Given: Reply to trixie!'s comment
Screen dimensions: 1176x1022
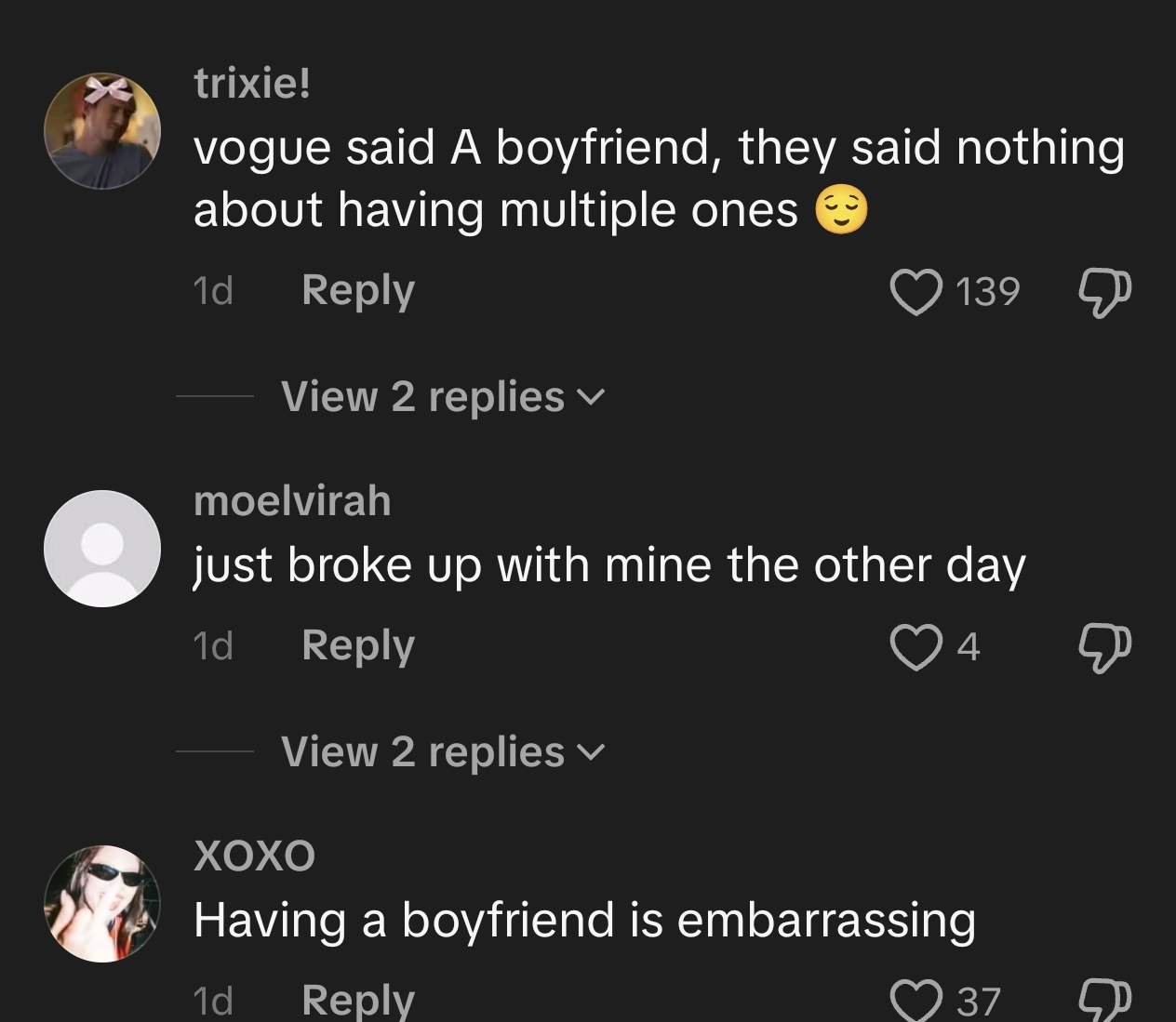Looking at the screenshot, I should tap(358, 291).
